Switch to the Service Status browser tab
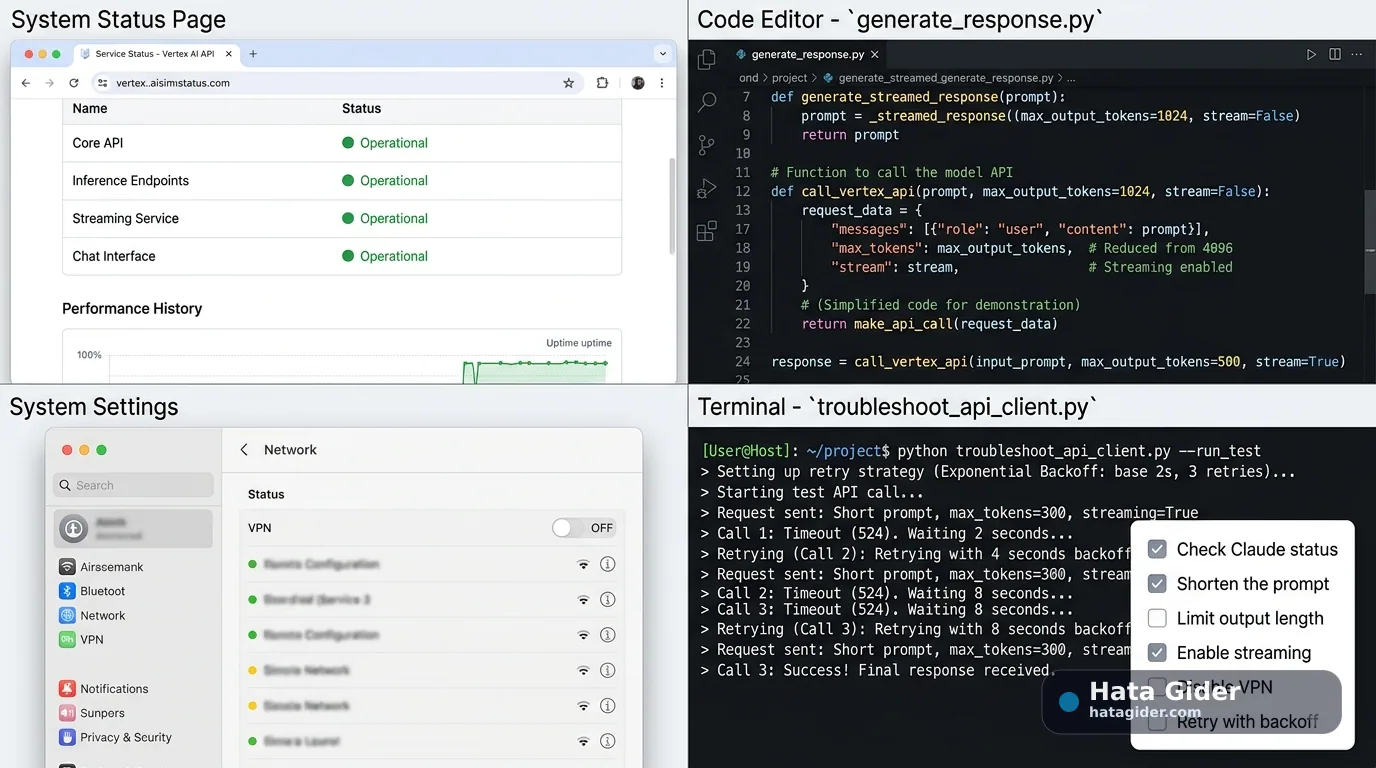Viewport: 1376px width, 768px height. (154, 54)
